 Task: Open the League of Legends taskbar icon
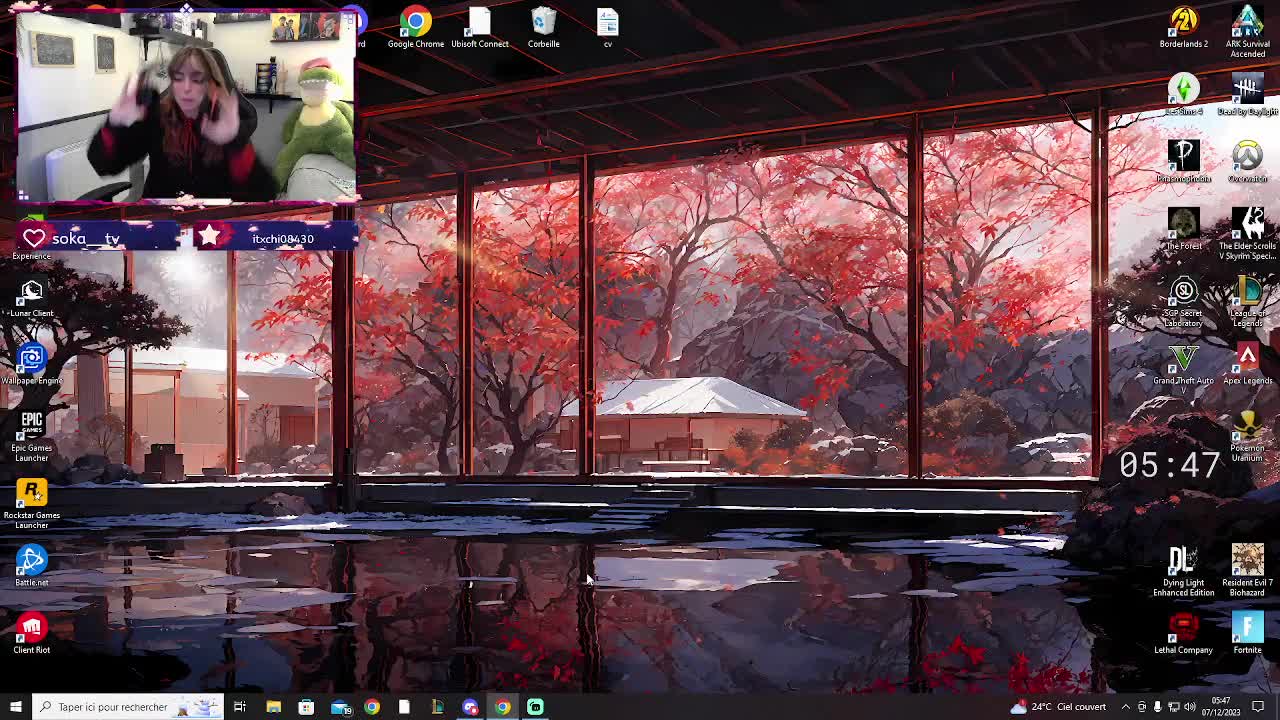click(437, 707)
